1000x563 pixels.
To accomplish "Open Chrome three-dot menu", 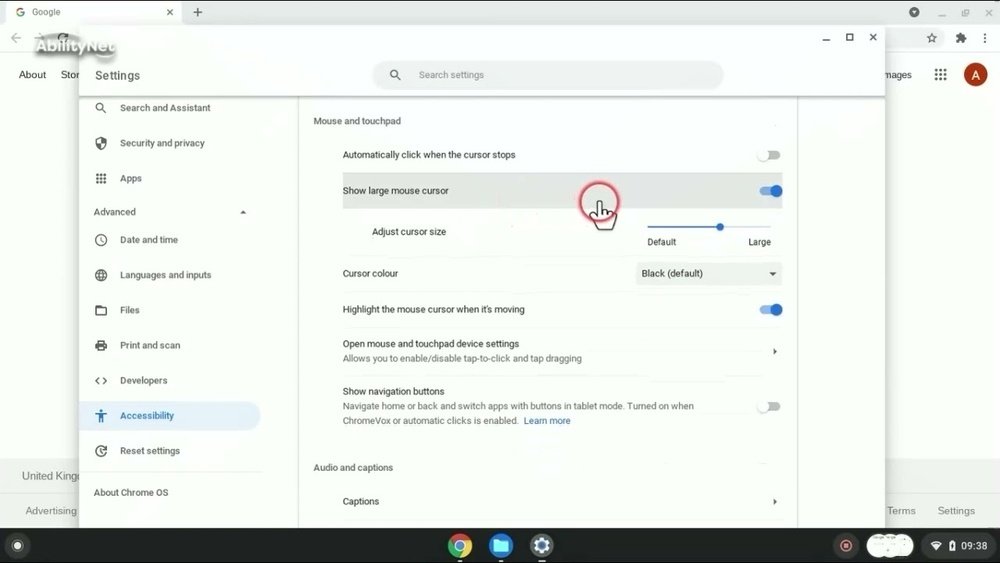I will tap(985, 38).
